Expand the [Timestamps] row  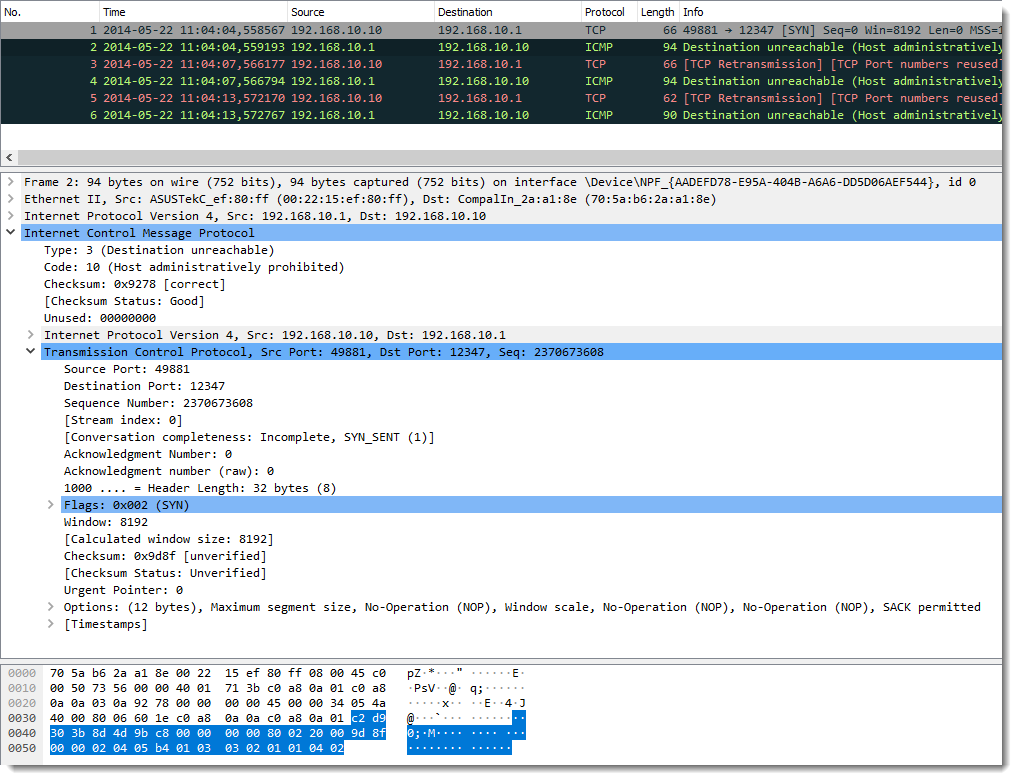pos(51,624)
